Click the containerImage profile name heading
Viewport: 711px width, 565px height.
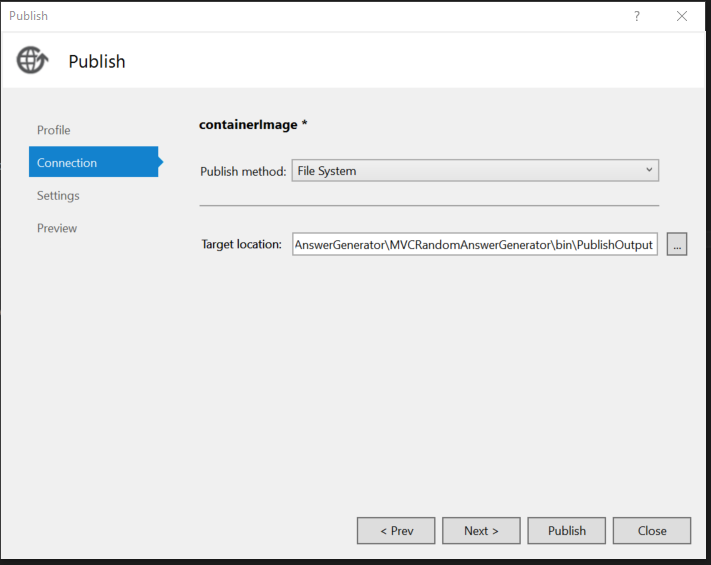(253, 125)
